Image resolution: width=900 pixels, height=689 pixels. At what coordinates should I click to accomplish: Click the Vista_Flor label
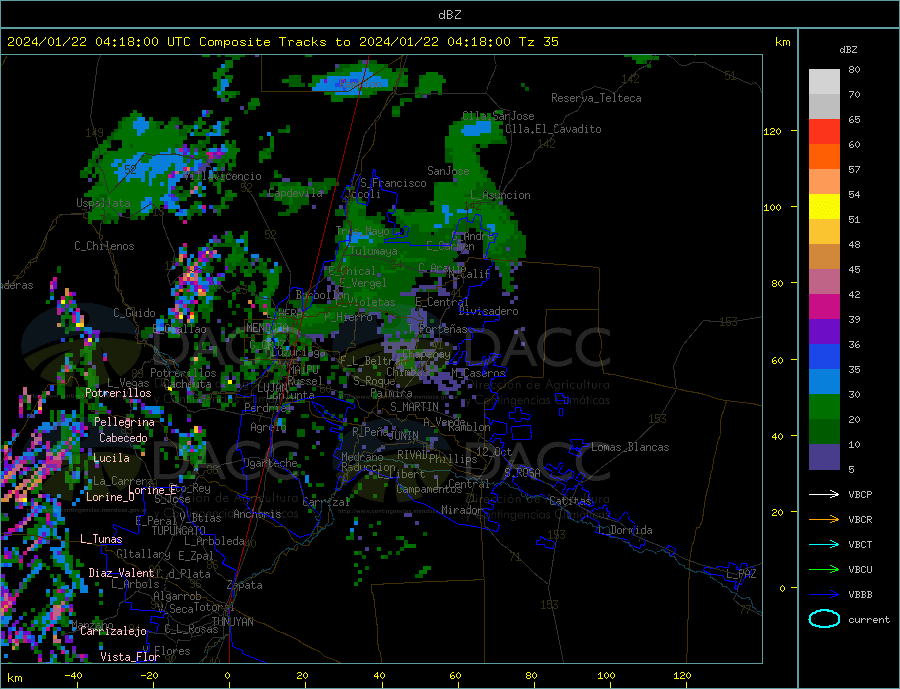point(130,657)
